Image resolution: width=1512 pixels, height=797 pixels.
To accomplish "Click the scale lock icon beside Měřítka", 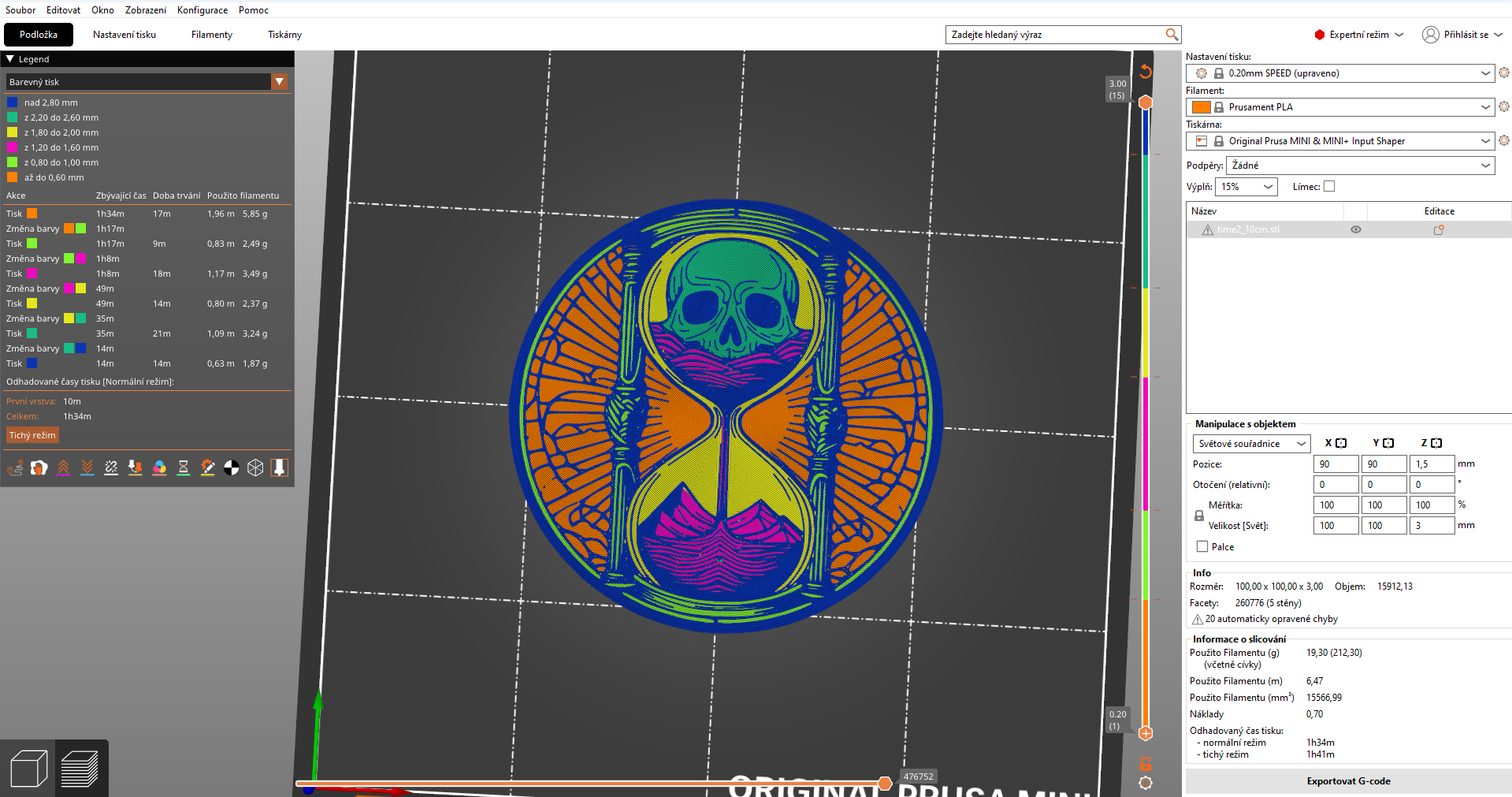I will [1199, 516].
